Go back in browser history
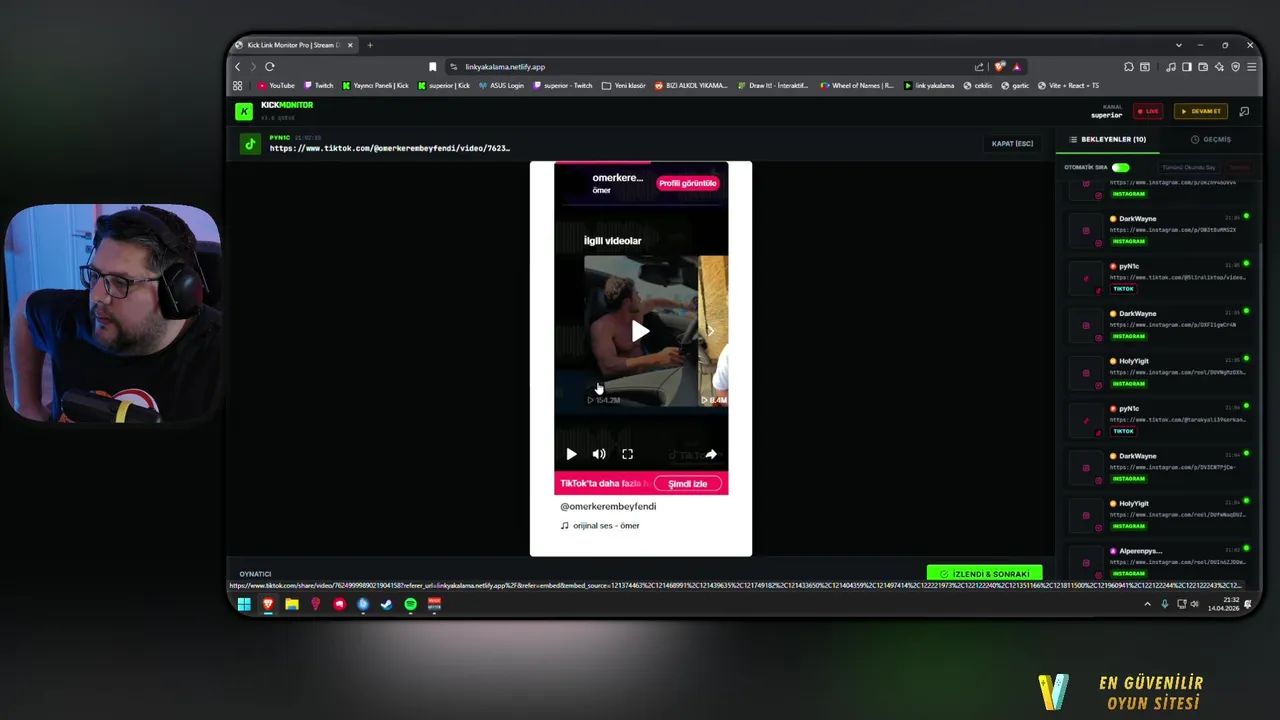 (238, 67)
